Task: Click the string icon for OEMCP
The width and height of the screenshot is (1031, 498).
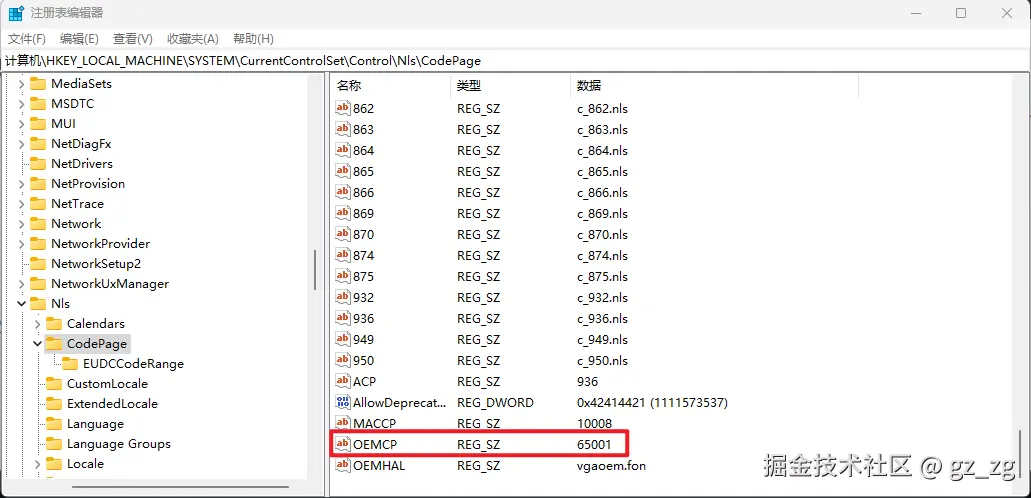Action: (x=343, y=445)
